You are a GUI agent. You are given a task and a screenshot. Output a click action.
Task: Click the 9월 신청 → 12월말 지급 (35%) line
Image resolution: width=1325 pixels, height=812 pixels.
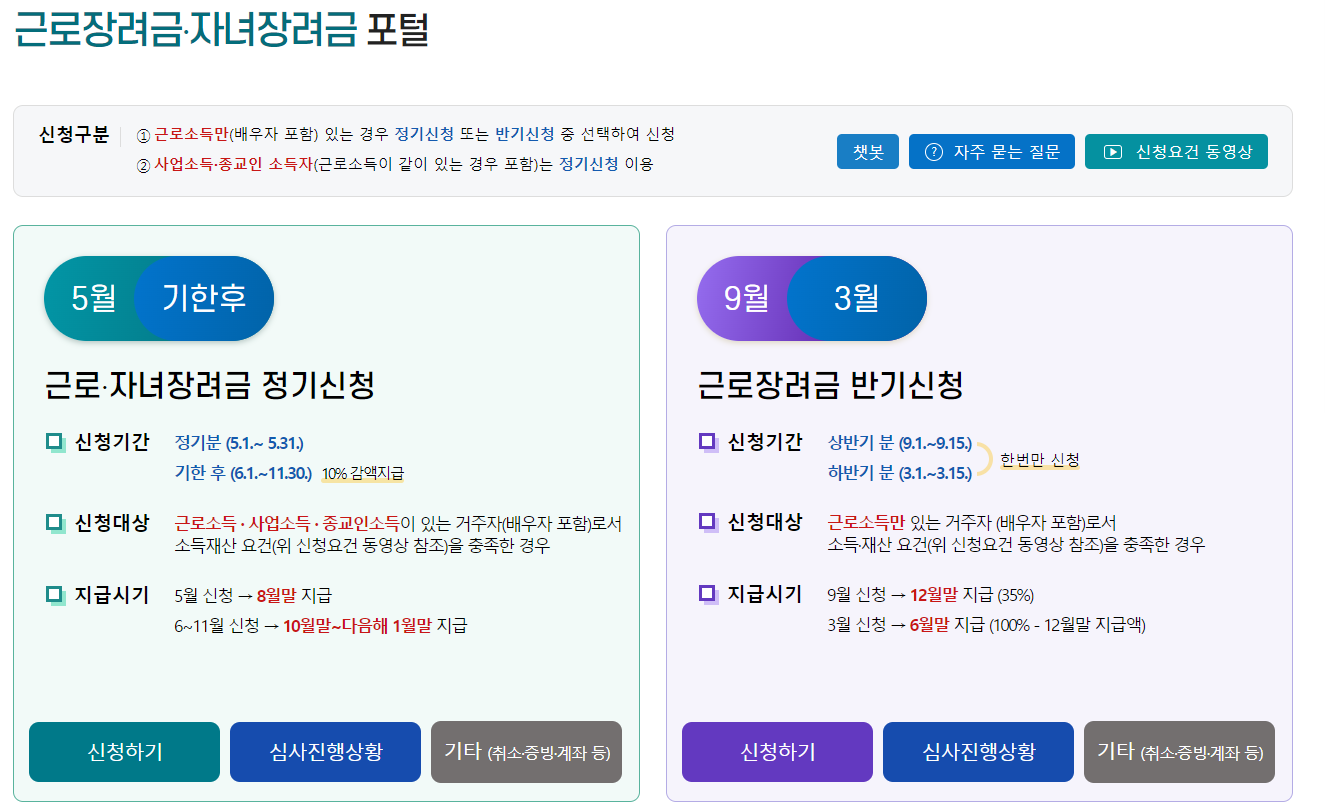(x=931, y=595)
